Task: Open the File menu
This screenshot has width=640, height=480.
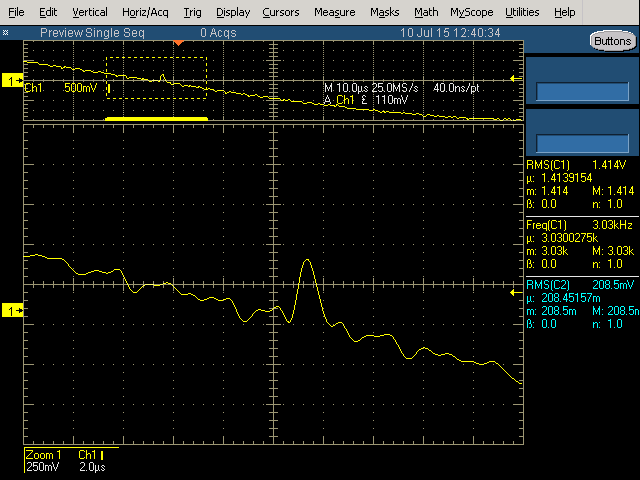Action: click(16, 13)
